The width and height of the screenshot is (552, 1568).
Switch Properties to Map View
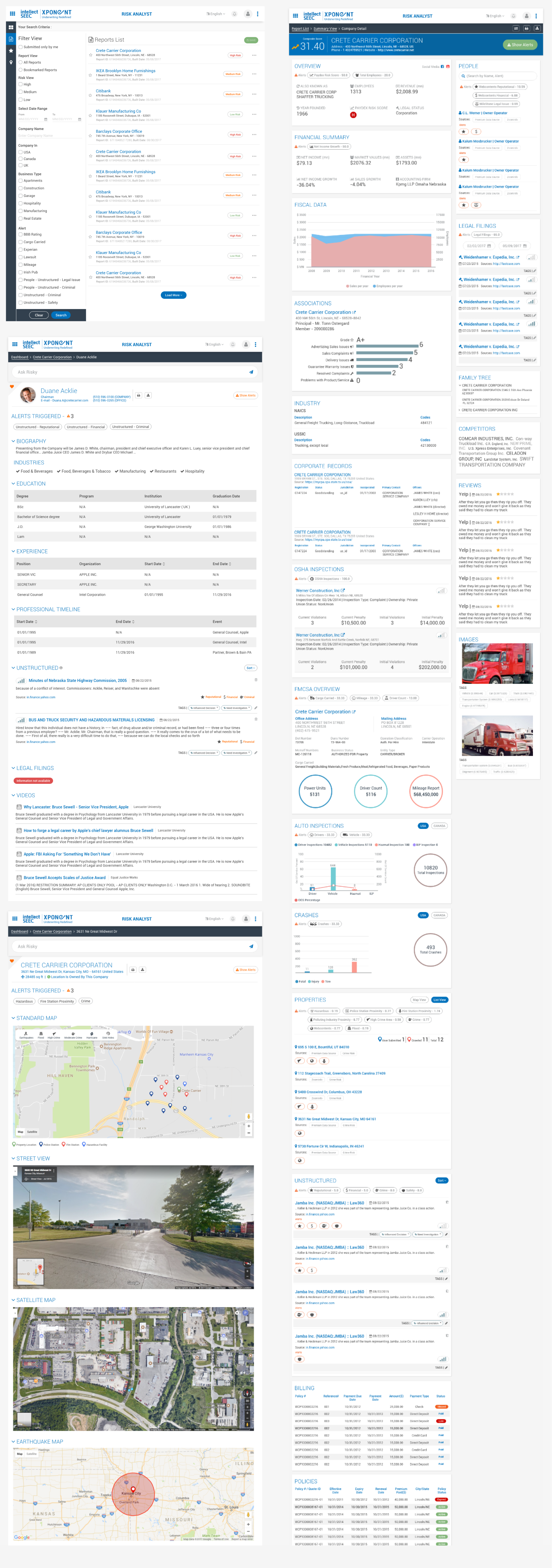(x=419, y=1000)
